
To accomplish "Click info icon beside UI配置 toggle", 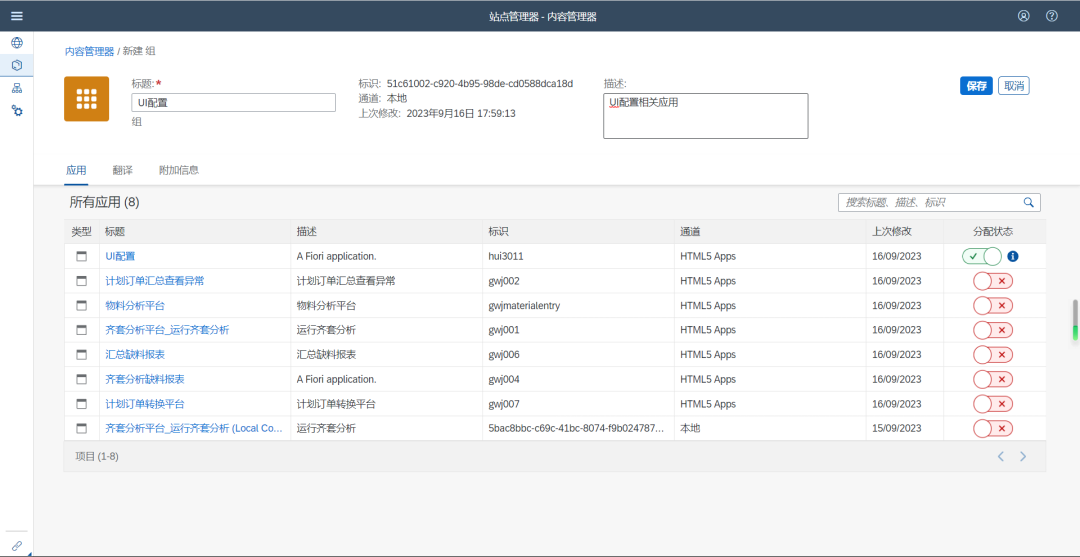I will pyautogui.click(x=1012, y=256).
